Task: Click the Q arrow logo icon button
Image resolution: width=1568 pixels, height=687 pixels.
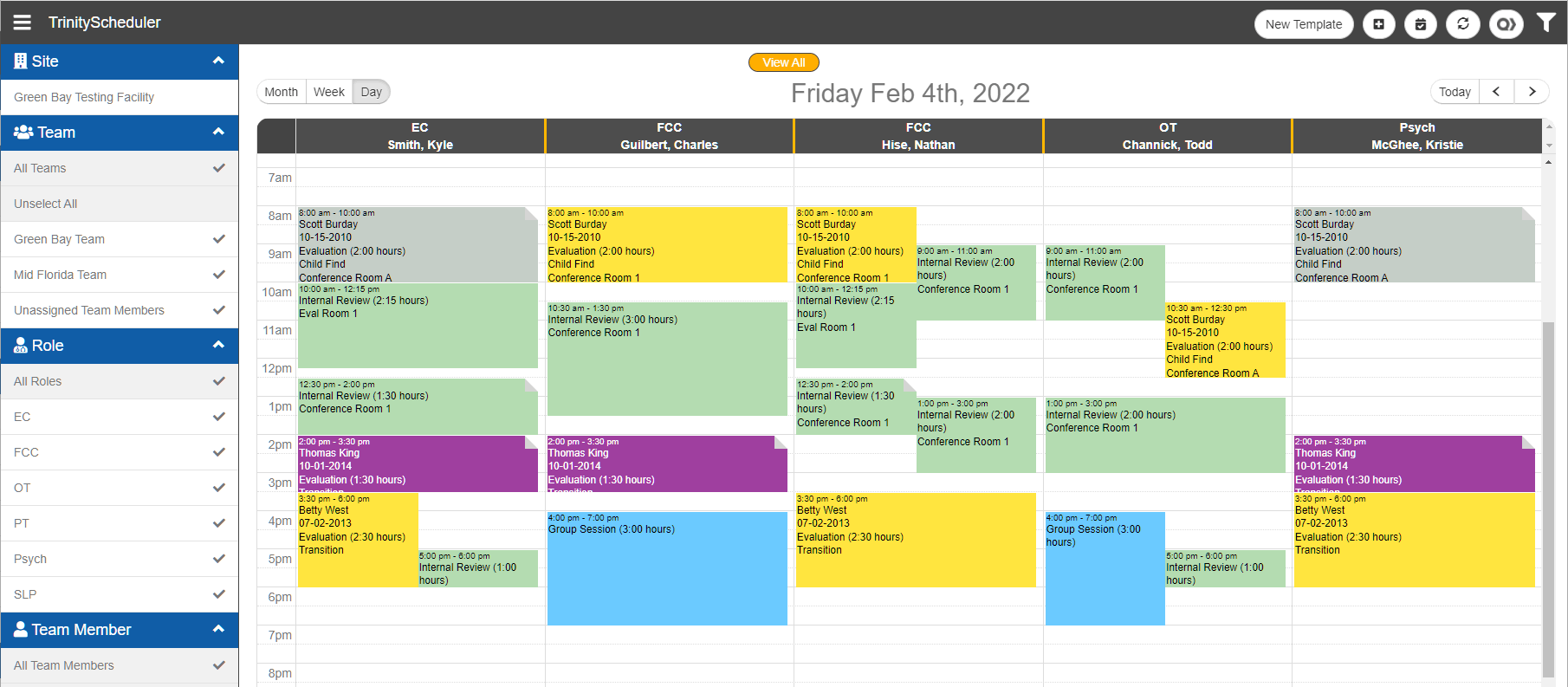Action: coord(1506,24)
